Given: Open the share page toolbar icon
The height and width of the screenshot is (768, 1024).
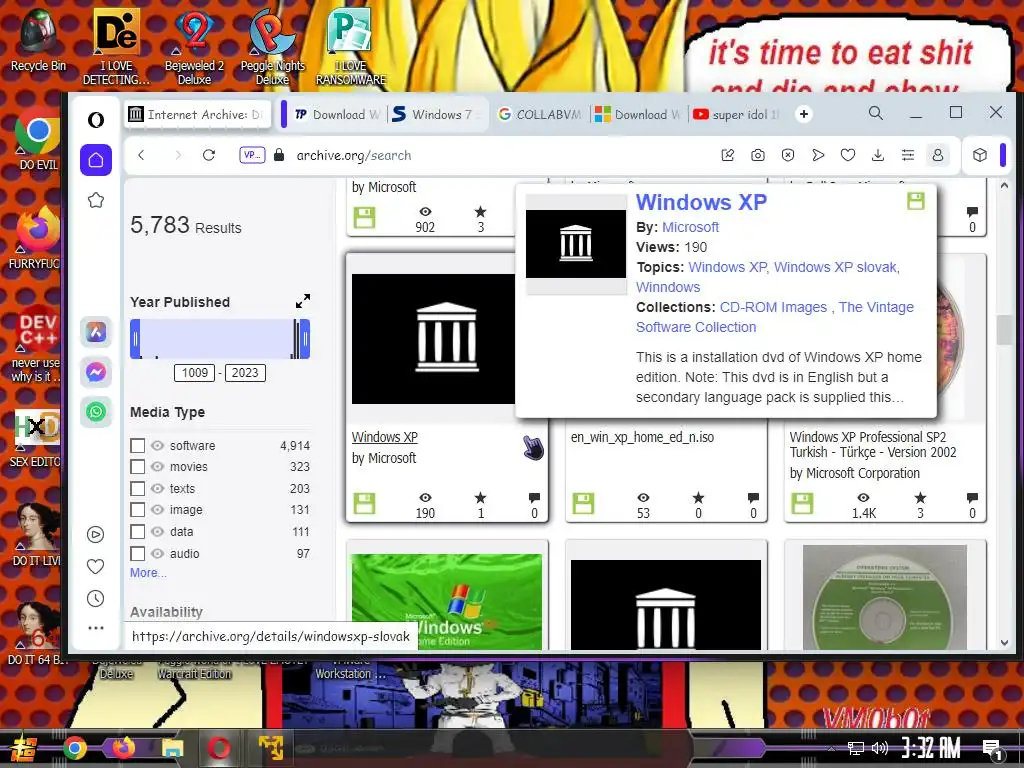Looking at the screenshot, I should (x=728, y=155).
